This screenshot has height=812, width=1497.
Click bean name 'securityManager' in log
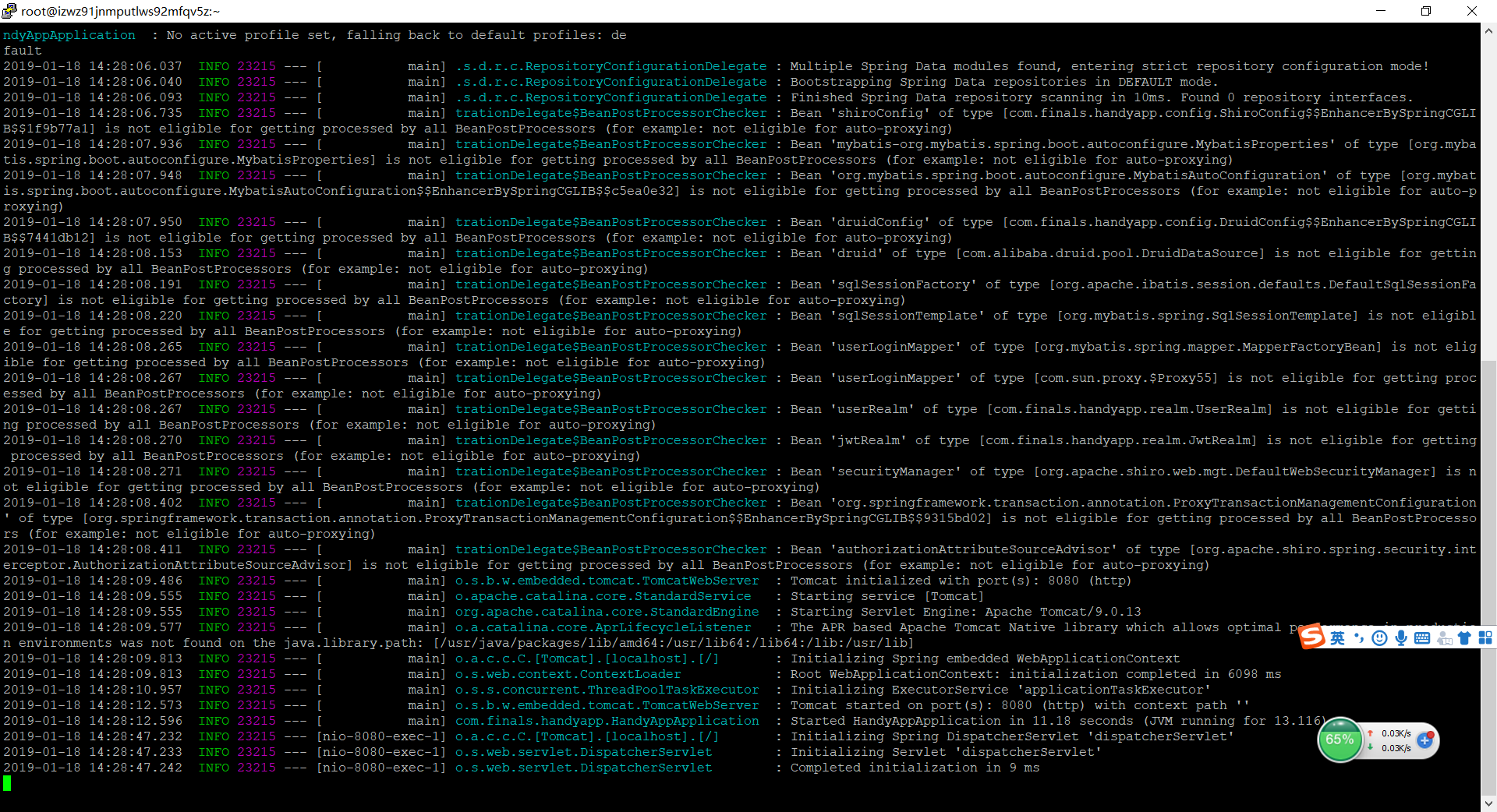coord(896,471)
